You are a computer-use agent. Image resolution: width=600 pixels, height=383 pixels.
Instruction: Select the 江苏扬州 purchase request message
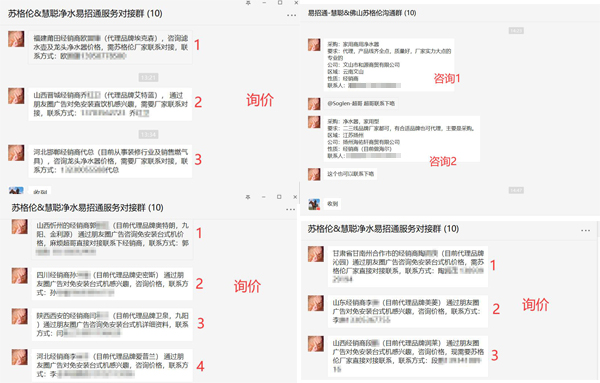tap(401, 139)
